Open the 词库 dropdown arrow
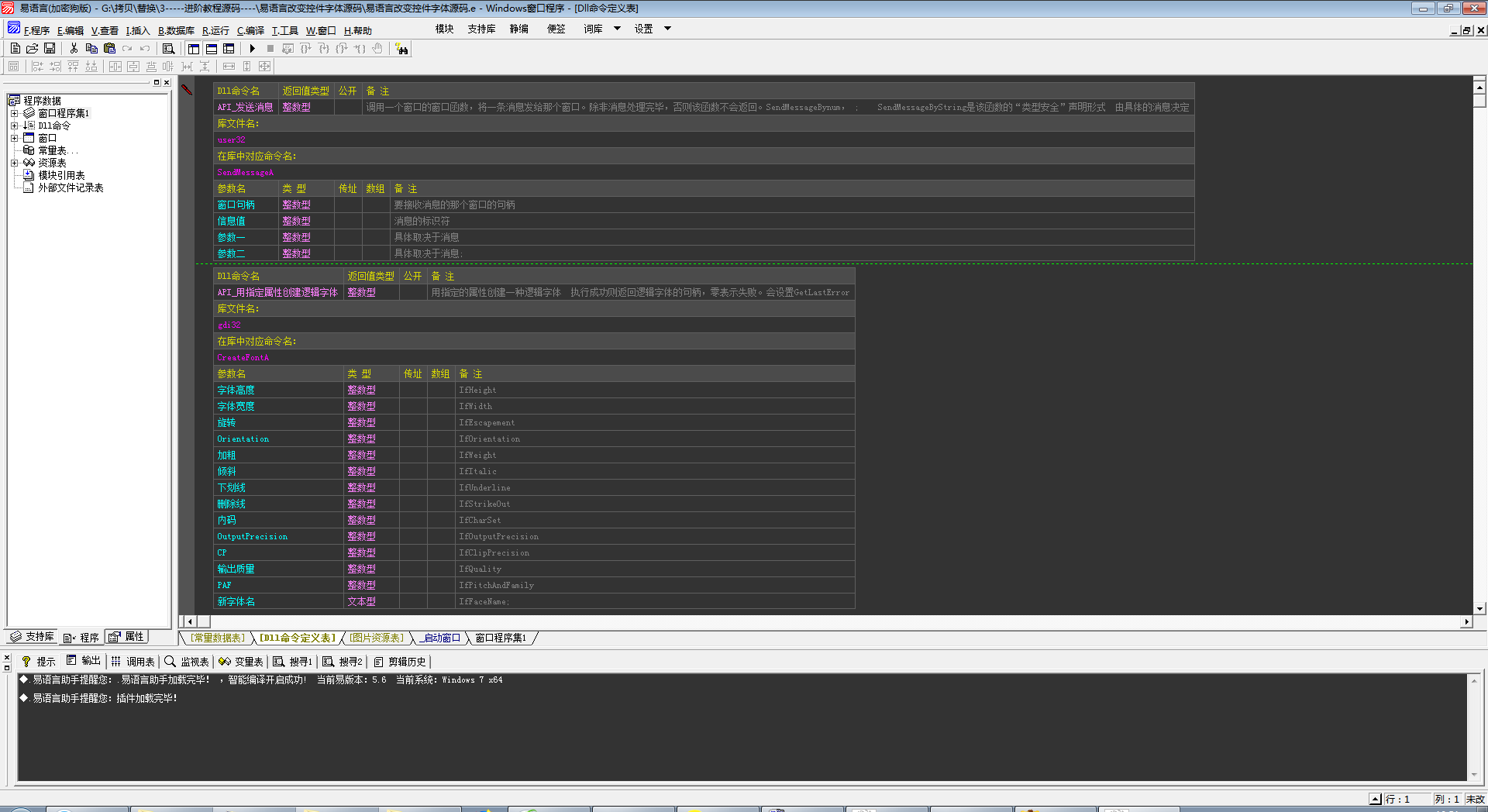This screenshot has height=812, width=1488. 618,29
